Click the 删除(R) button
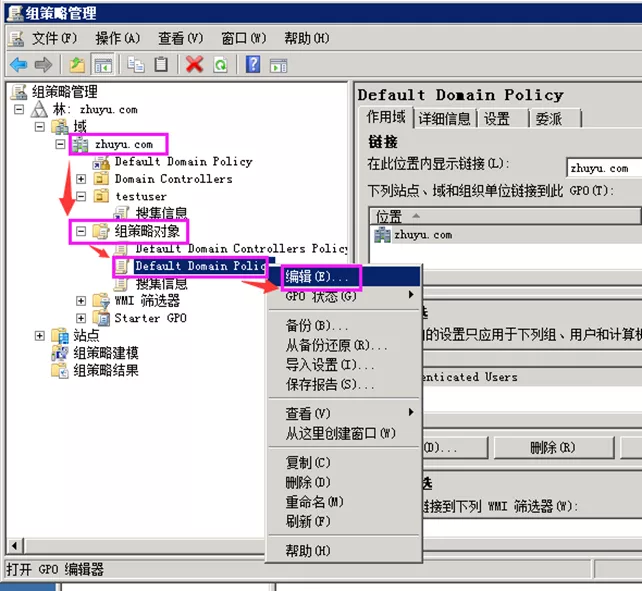Image resolution: width=642 pixels, height=591 pixels. pyautogui.click(x=552, y=448)
